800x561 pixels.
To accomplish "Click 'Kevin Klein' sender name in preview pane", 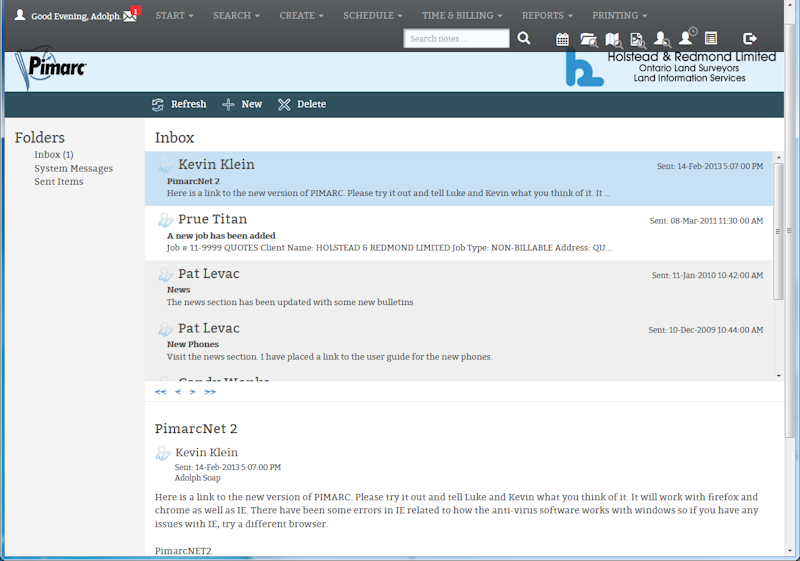I will coord(206,452).
